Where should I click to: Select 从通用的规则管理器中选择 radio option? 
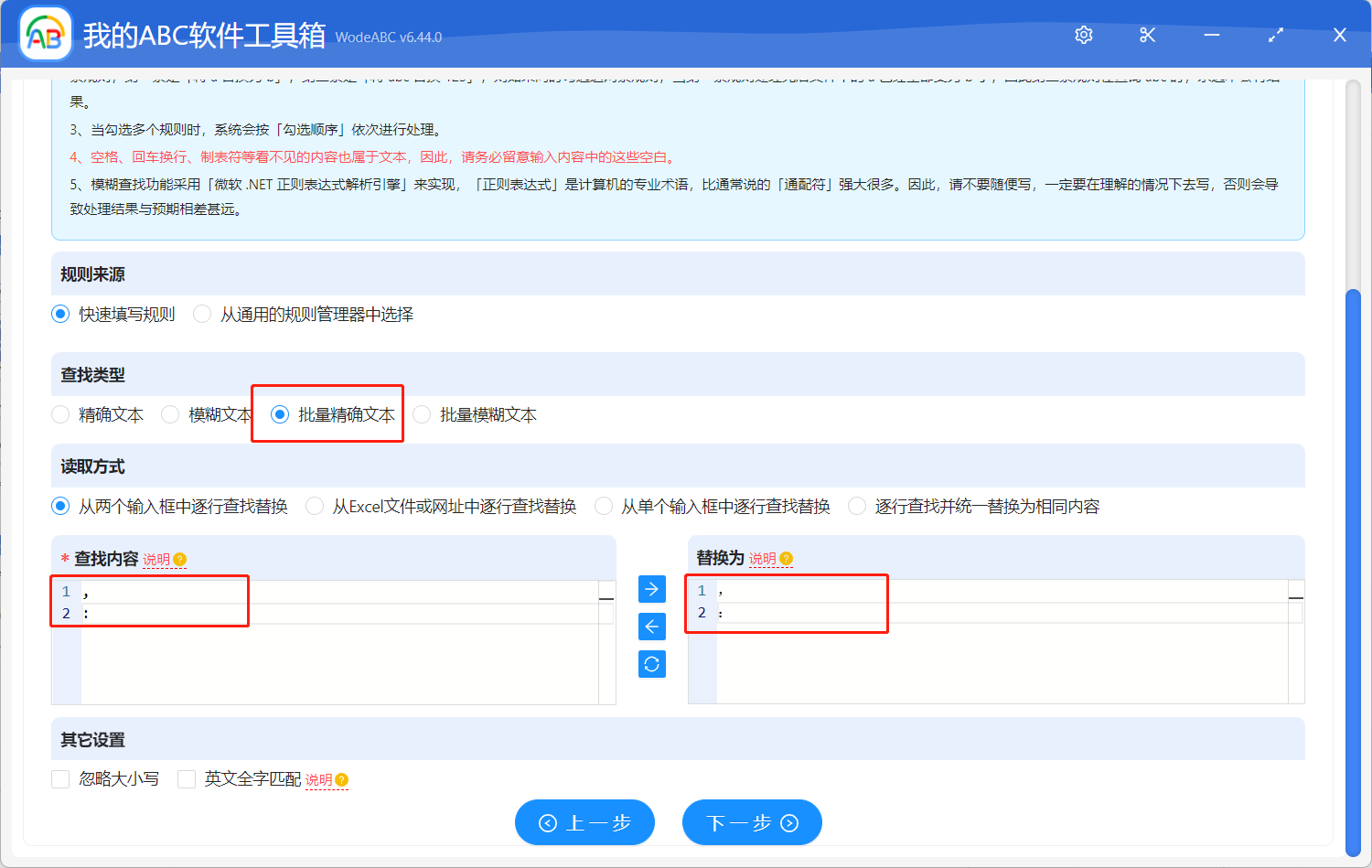[203, 315]
